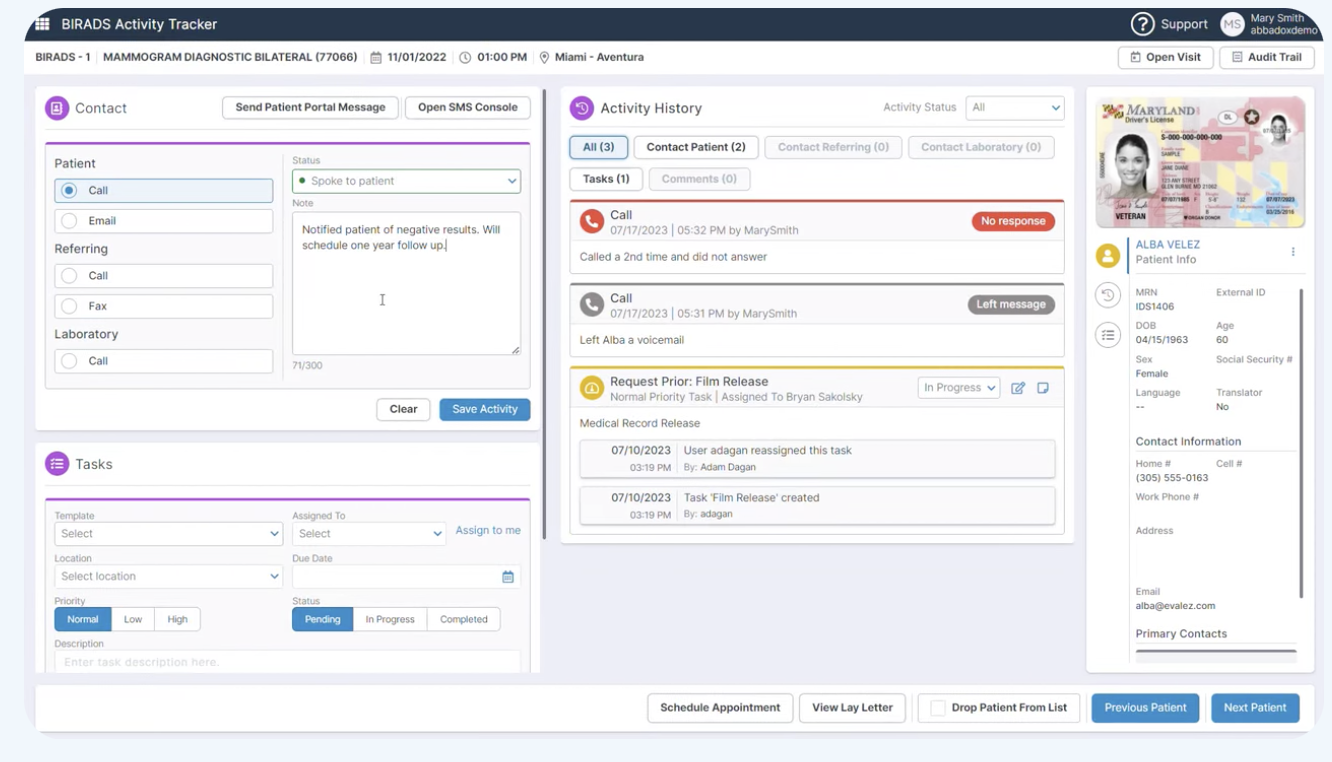This screenshot has width=1332, height=762.
Task: Open the Due Date calendar picker
Action: click(x=508, y=577)
